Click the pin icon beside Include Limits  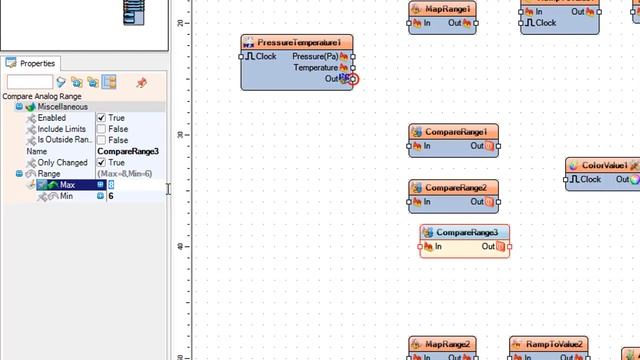click(x=31, y=129)
